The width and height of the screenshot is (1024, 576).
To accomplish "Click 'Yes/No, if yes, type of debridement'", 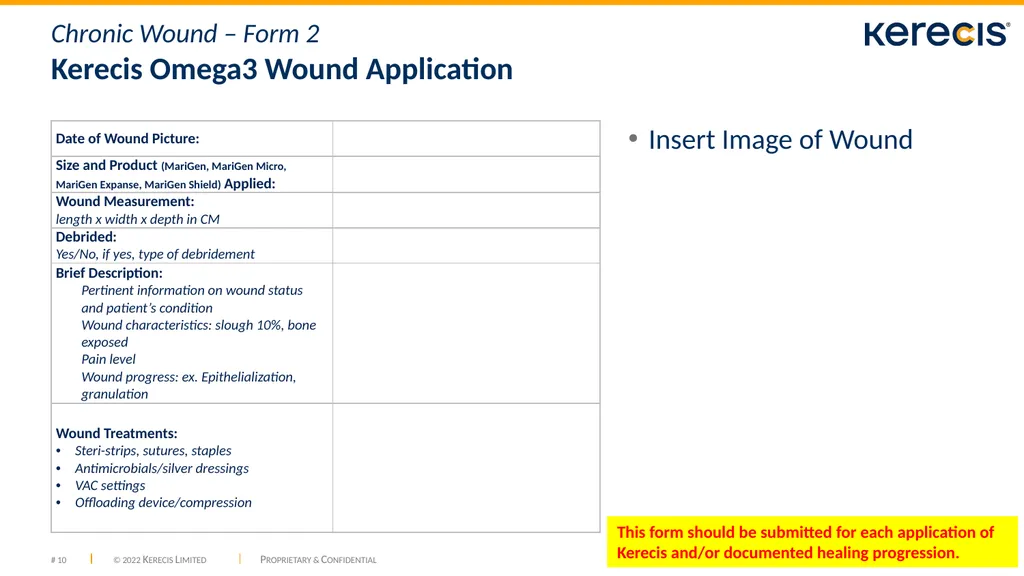I will [x=155, y=254].
